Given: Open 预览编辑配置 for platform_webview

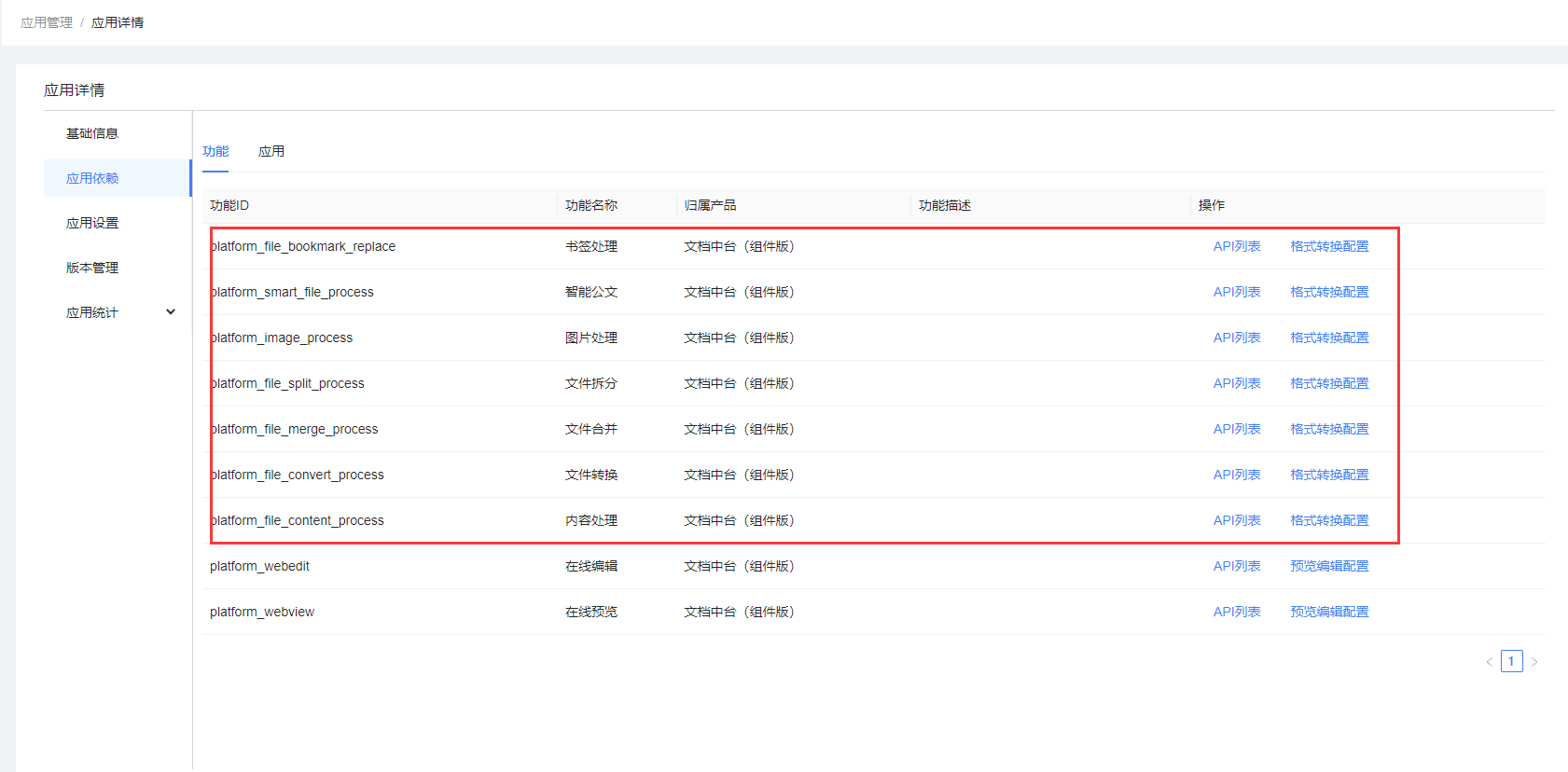Looking at the screenshot, I should (x=1329, y=612).
